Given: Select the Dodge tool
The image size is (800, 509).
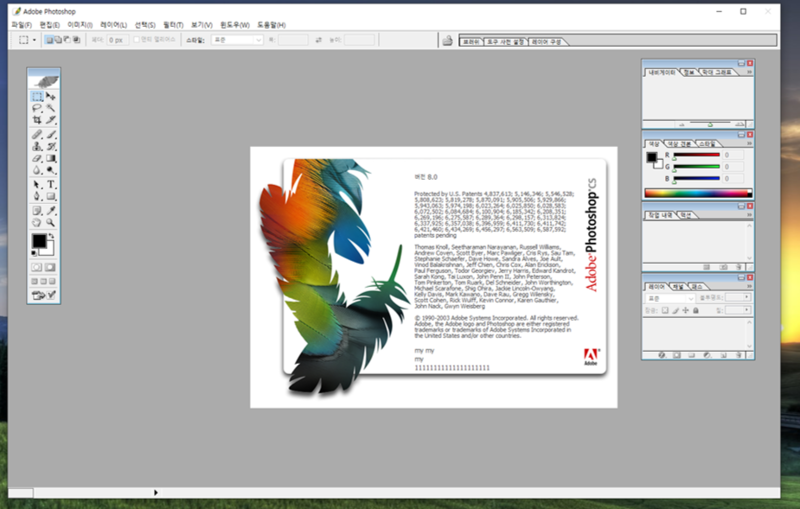Looking at the screenshot, I should pyautogui.click(x=51, y=170).
